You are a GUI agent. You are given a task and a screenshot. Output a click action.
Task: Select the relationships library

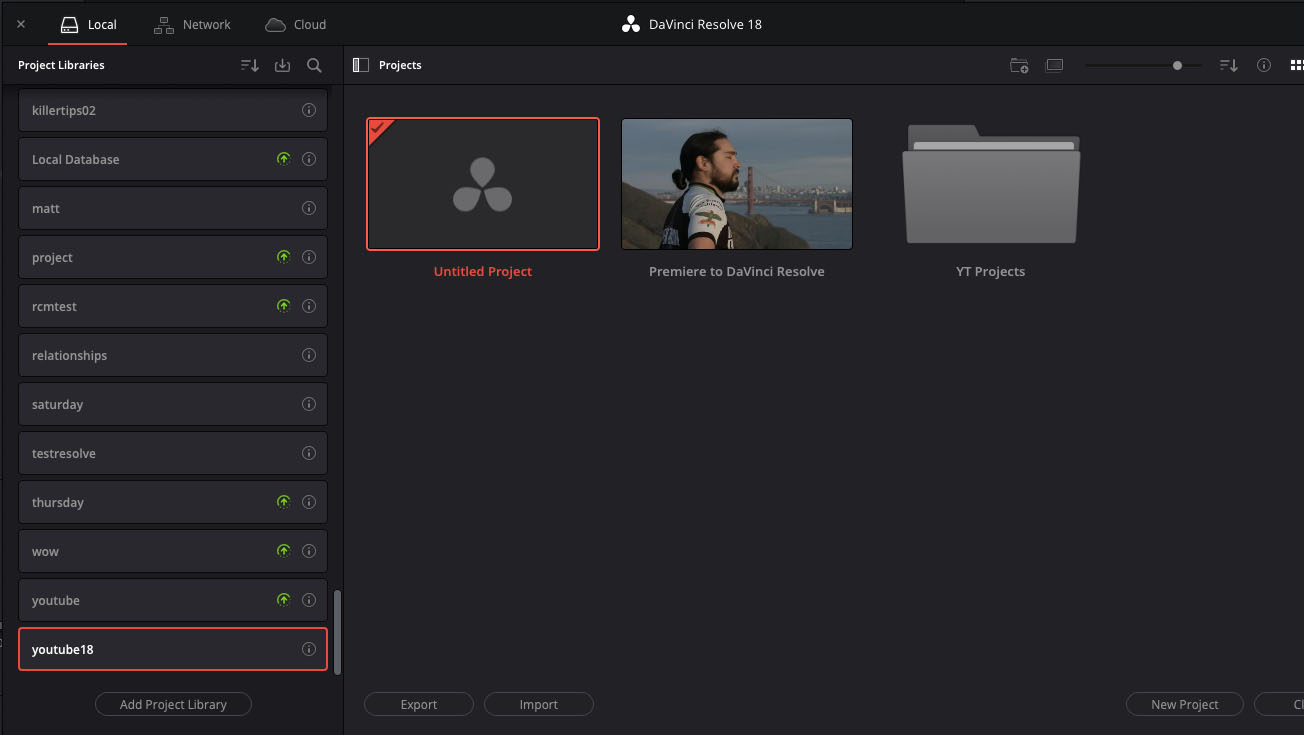[173, 355]
